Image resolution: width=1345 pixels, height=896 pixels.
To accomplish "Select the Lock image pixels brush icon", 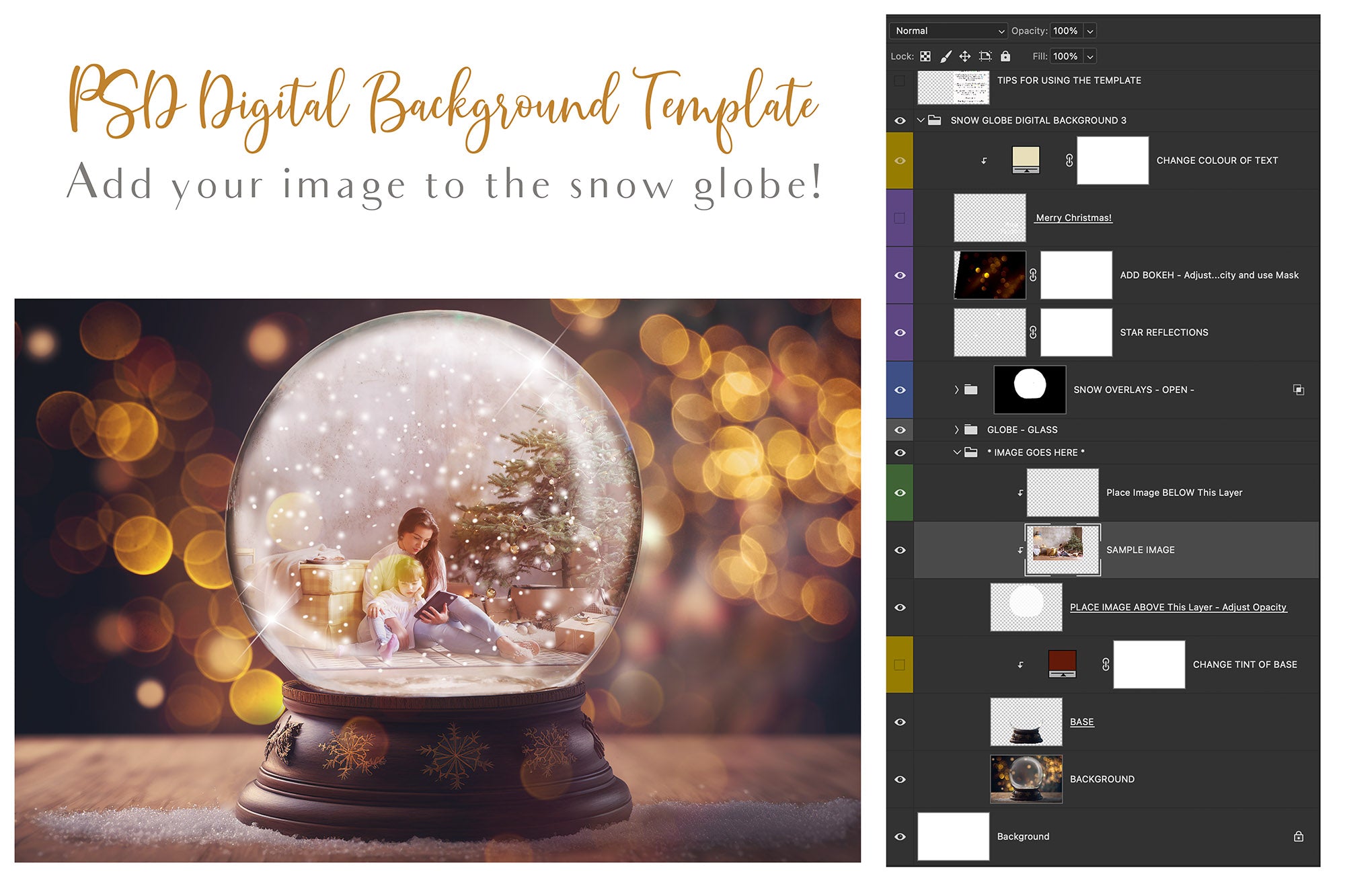I will pos(946,56).
